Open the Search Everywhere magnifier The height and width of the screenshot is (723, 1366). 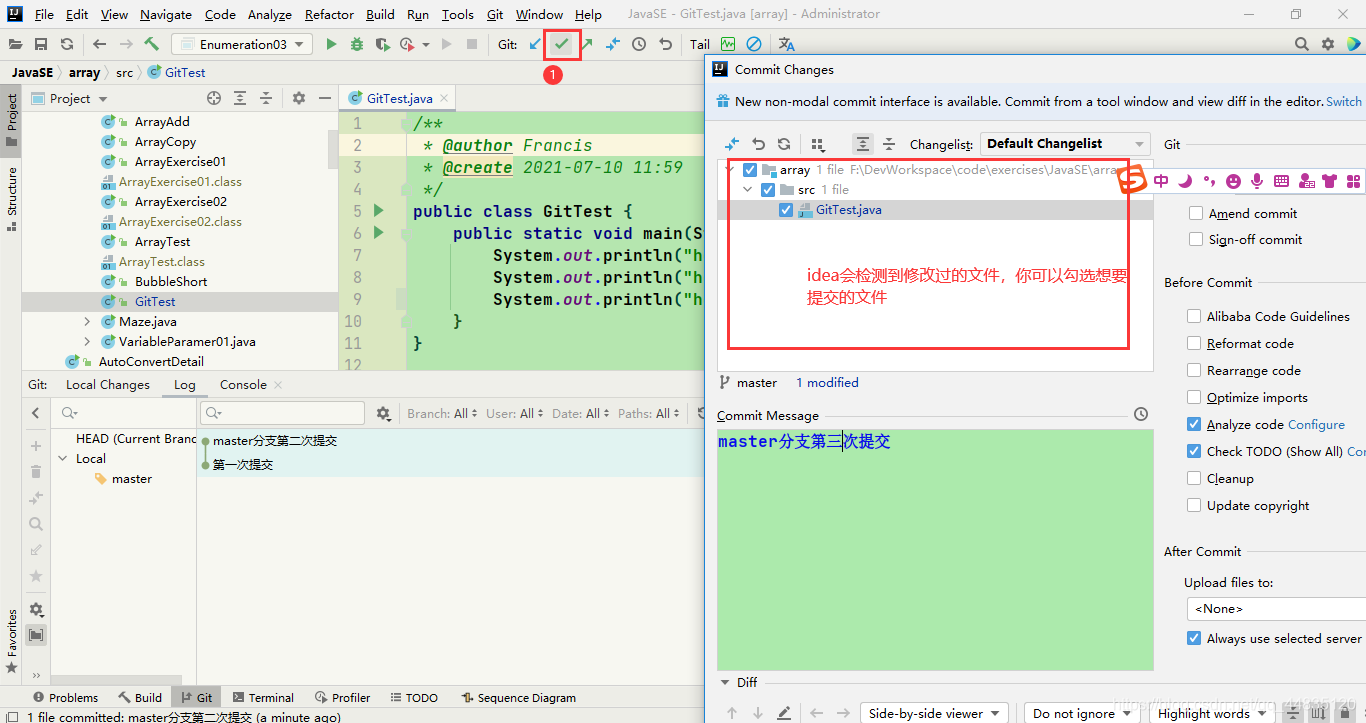(1302, 44)
